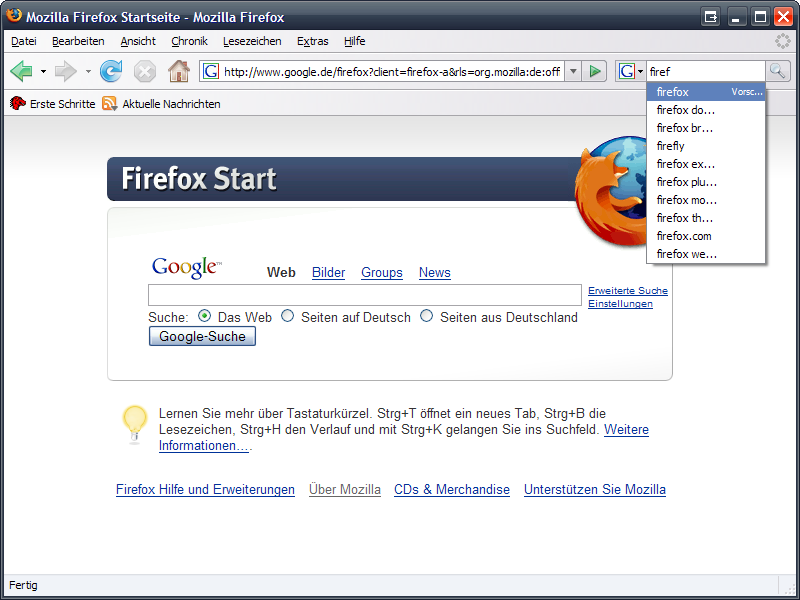Click the Google search text field on page

click(x=365, y=295)
